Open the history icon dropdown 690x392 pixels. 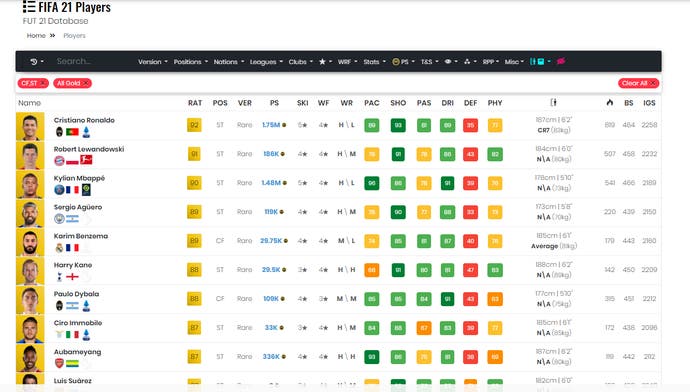pyautogui.click(x=37, y=62)
